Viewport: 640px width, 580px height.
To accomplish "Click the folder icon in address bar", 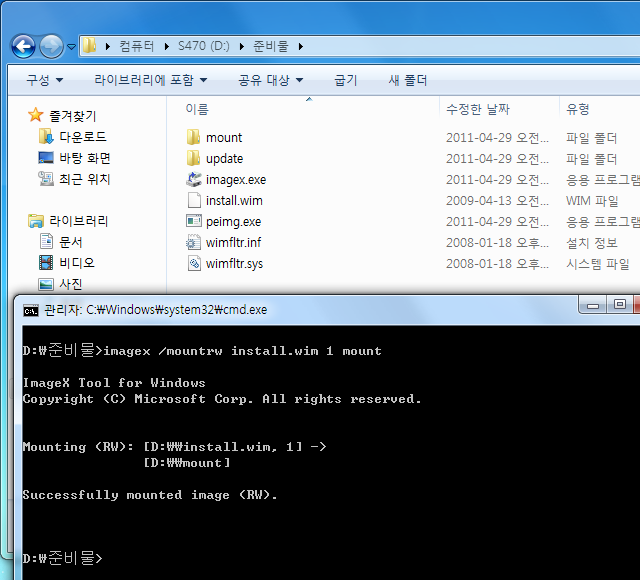I will (x=89, y=46).
